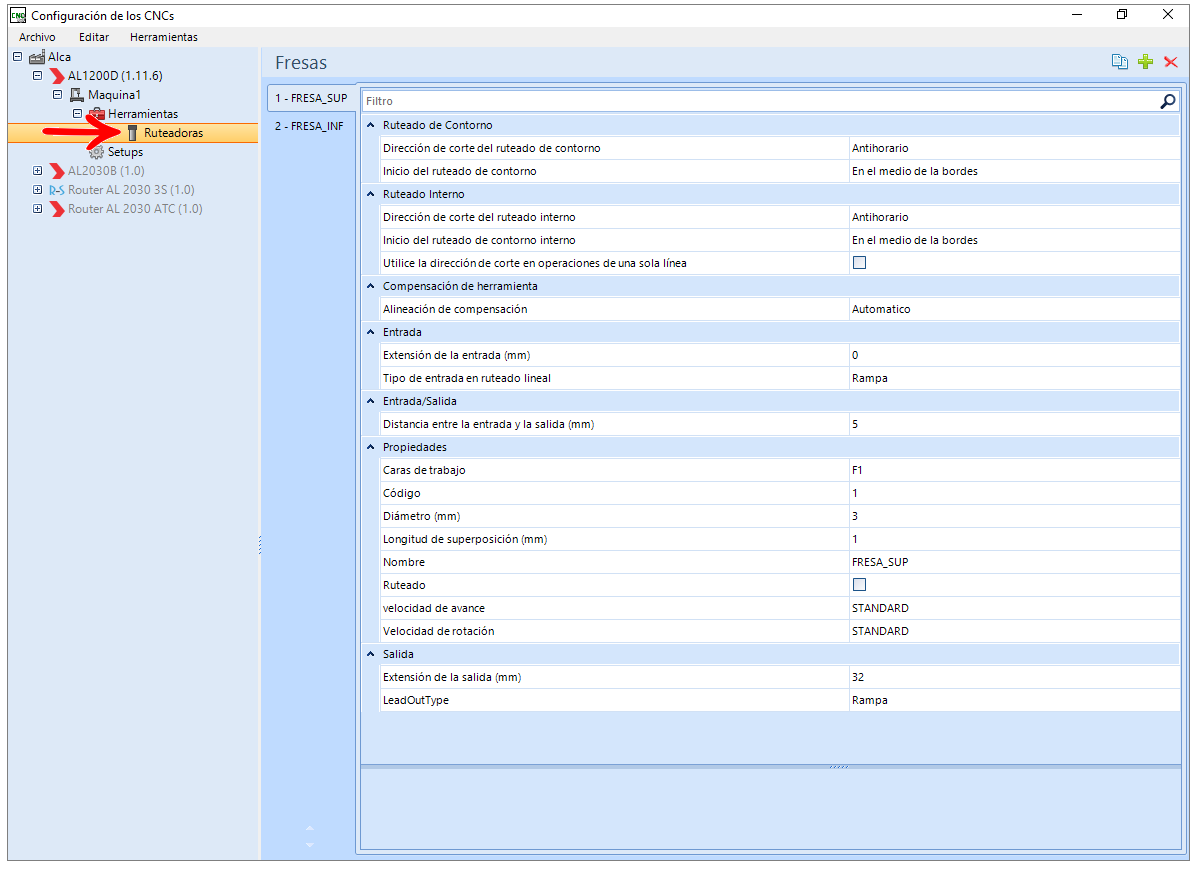This screenshot has height=869, width=1196.
Task: Toggle single-line cutting direction checkbox
Action: tap(859, 262)
